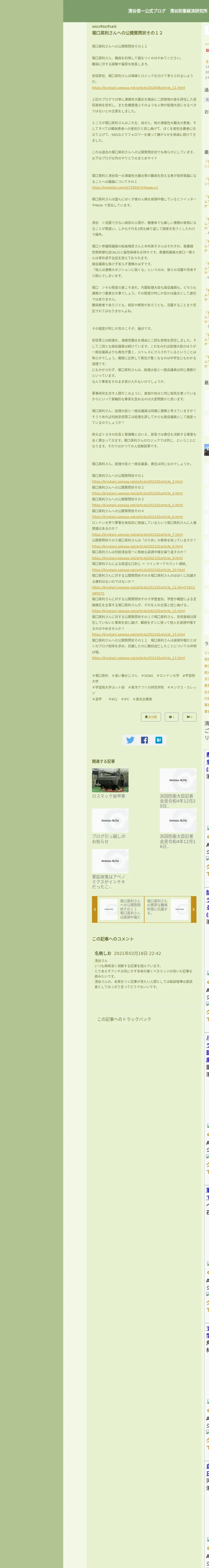Click the article date 2021年02月18日
Screen dimensions: 209x1568
[x=104, y=26]
